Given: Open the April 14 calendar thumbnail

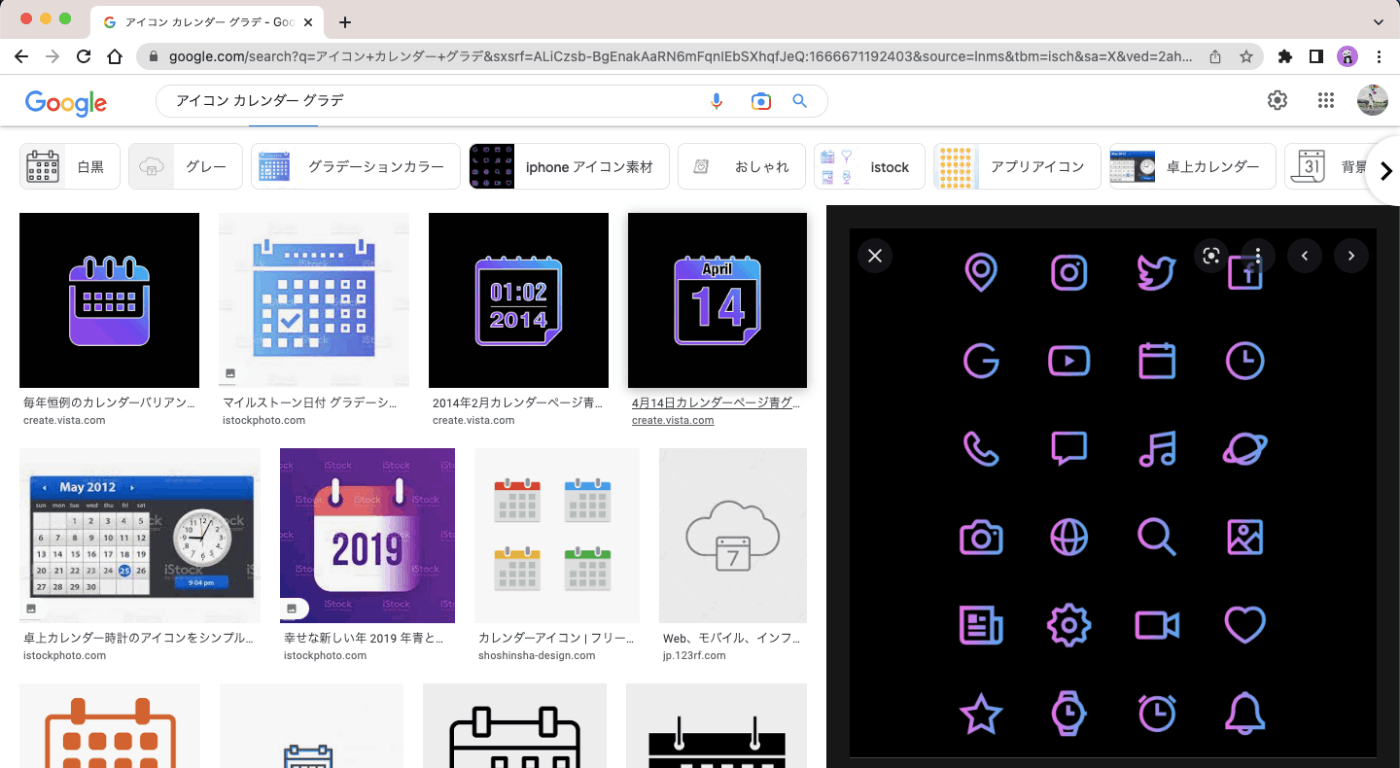Looking at the screenshot, I should (717, 300).
